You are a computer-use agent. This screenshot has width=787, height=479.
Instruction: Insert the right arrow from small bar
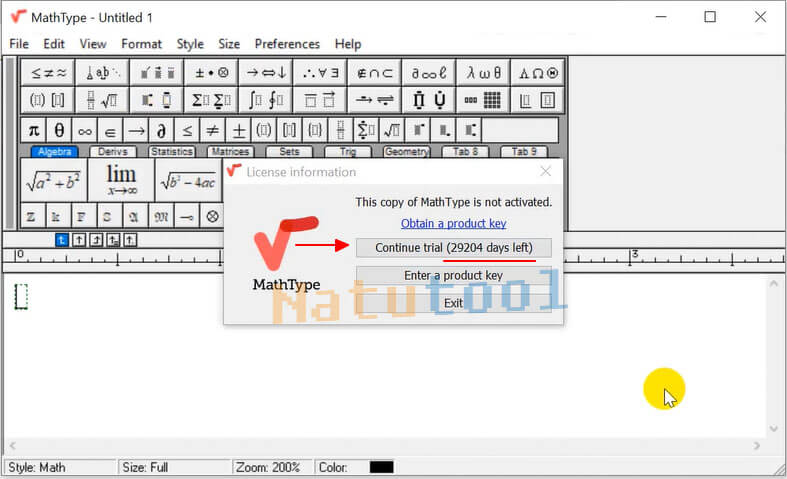point(136,131)
